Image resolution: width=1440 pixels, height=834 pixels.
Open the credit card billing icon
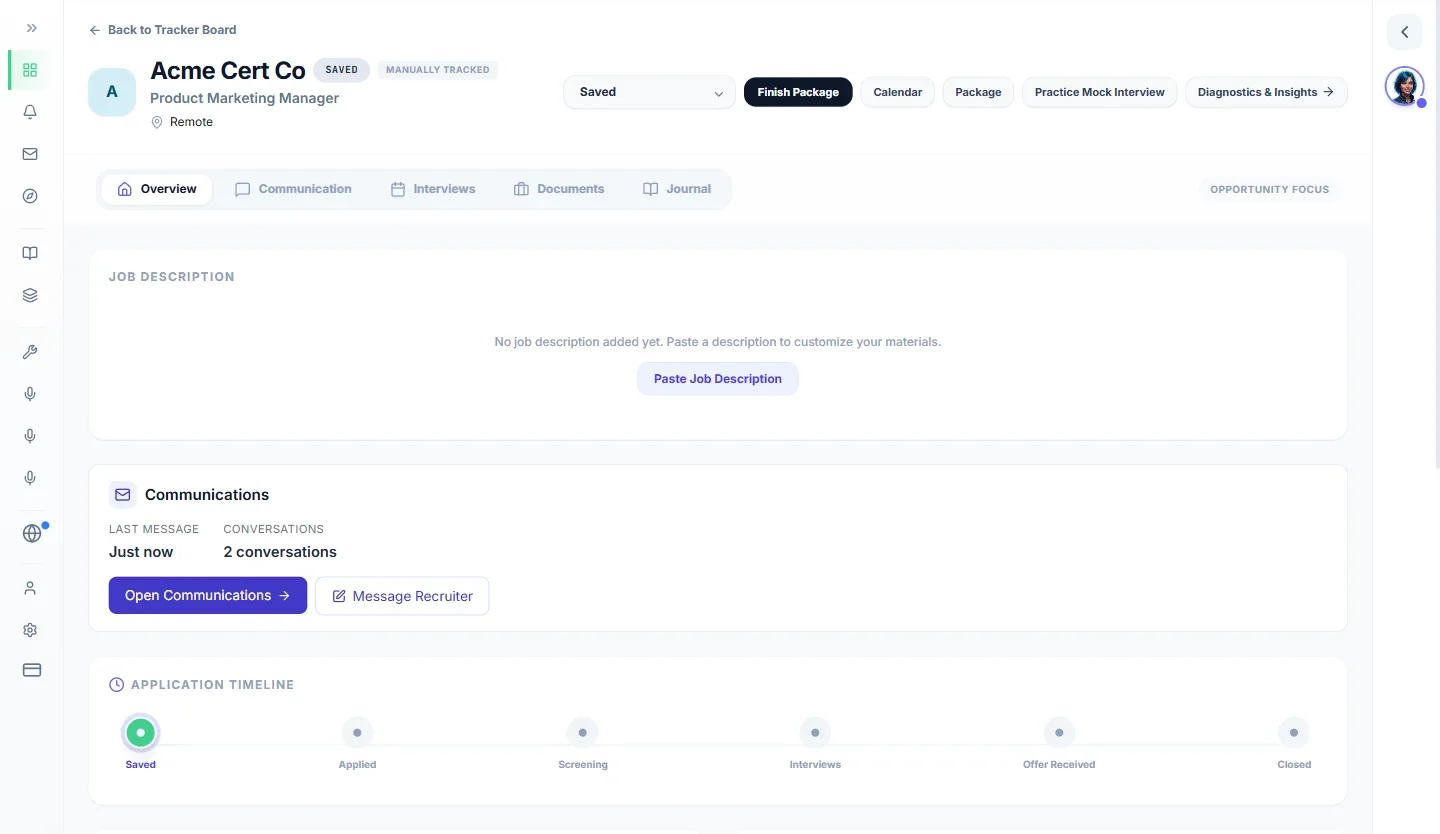coord(31,670)
